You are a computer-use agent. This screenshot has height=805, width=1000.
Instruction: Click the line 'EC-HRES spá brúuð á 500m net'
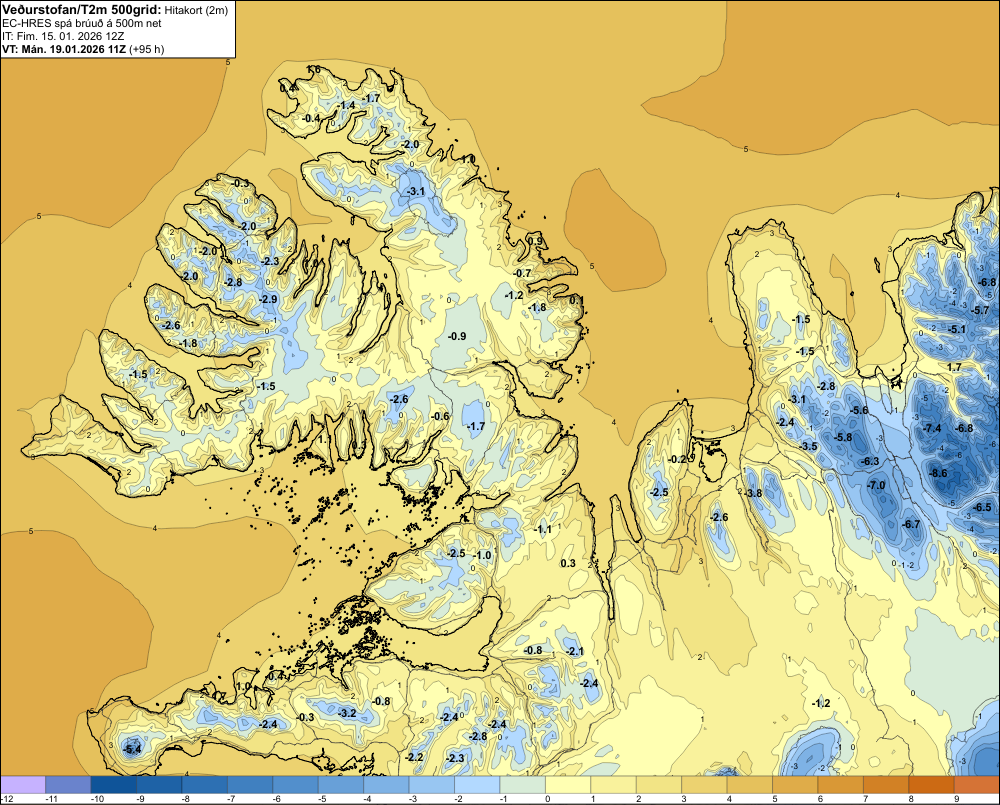(81, 23)
